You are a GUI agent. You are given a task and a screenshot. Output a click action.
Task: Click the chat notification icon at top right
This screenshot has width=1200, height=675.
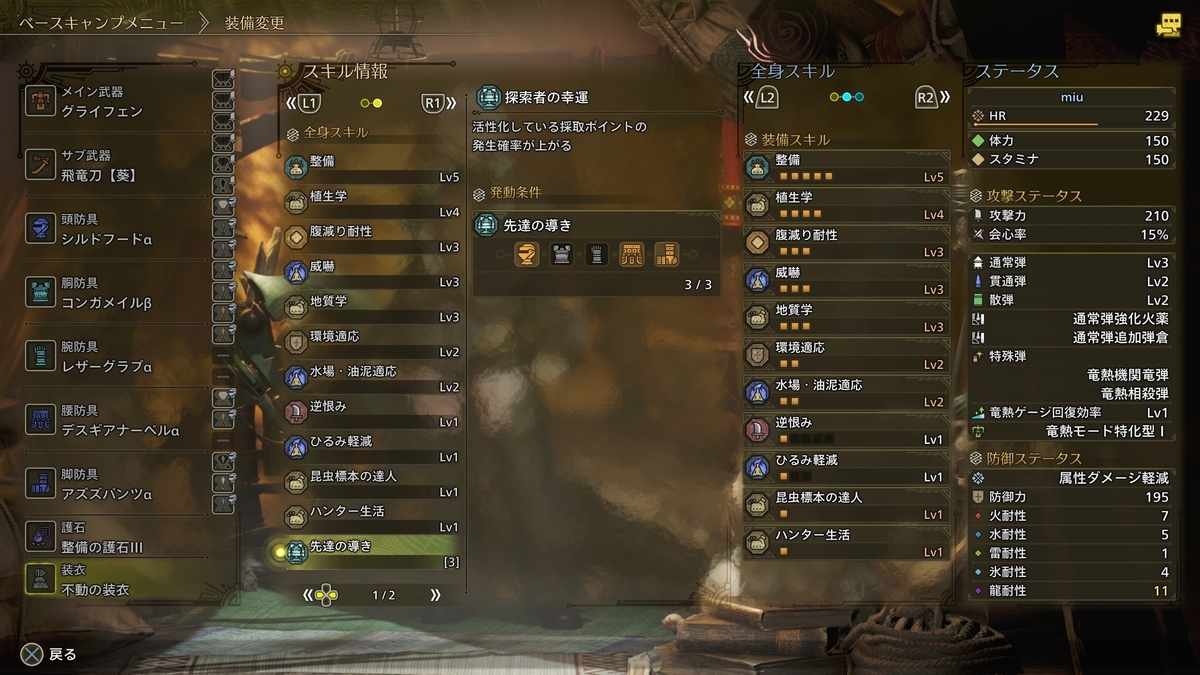(x=1168, y=27)
